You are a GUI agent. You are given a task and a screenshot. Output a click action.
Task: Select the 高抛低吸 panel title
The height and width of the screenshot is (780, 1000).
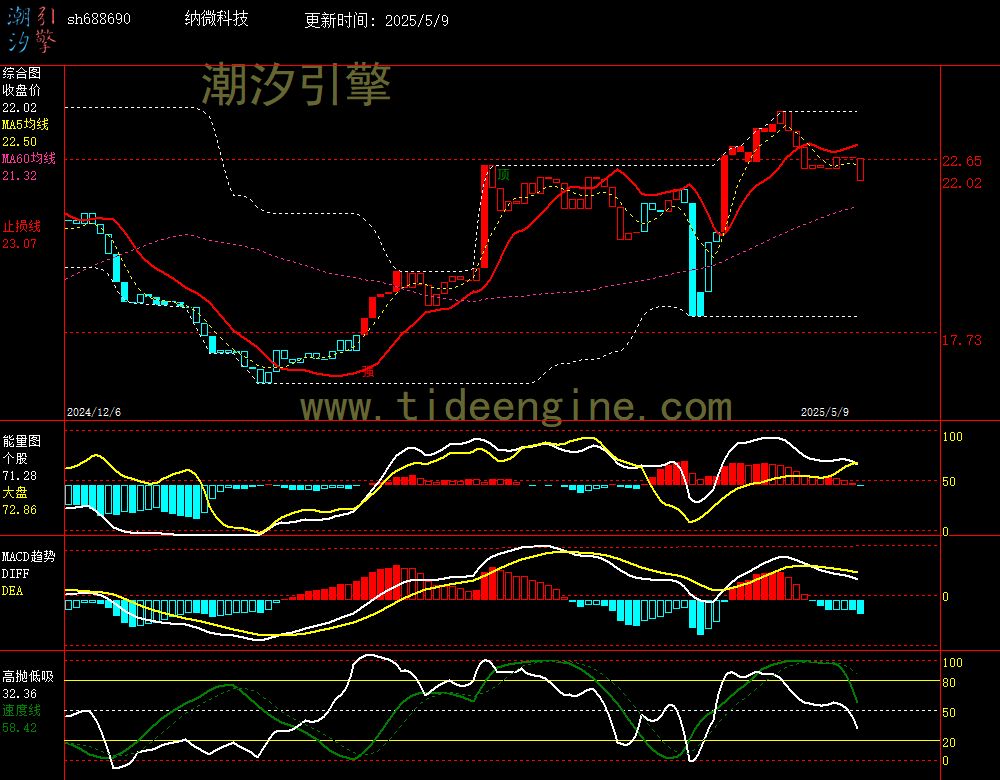28,676
